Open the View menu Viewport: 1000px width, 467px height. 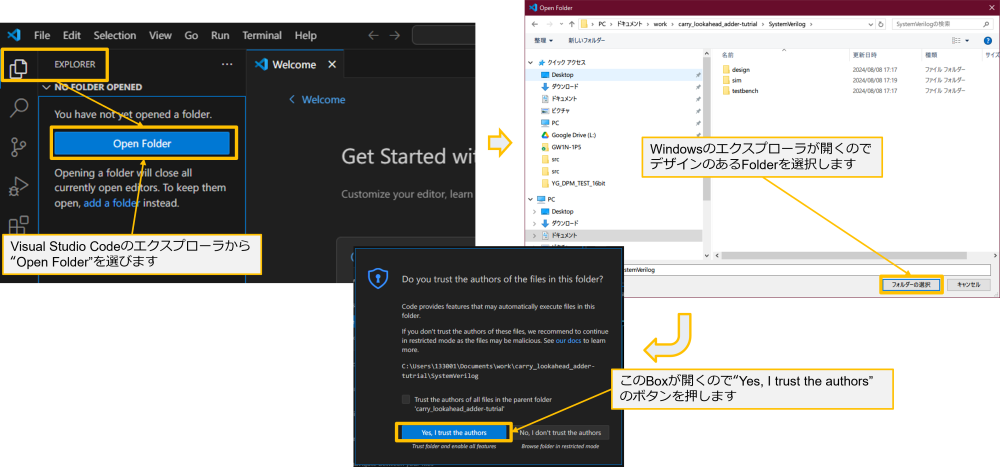point(160,36)
